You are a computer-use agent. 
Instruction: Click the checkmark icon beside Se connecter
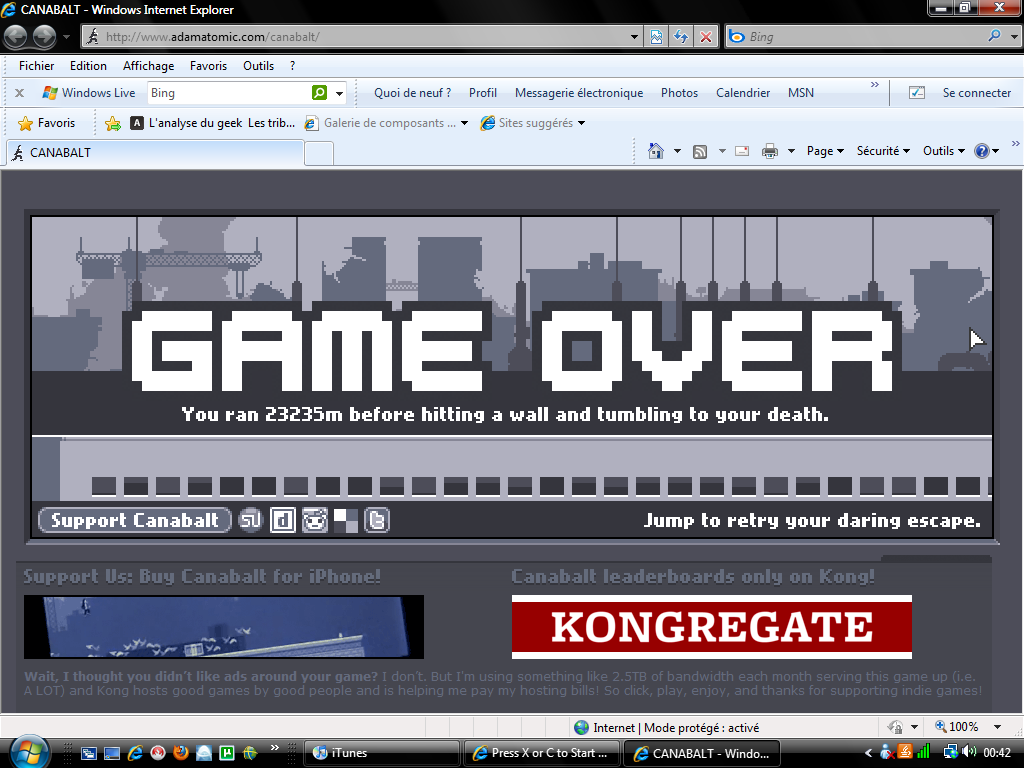point(917,93)
